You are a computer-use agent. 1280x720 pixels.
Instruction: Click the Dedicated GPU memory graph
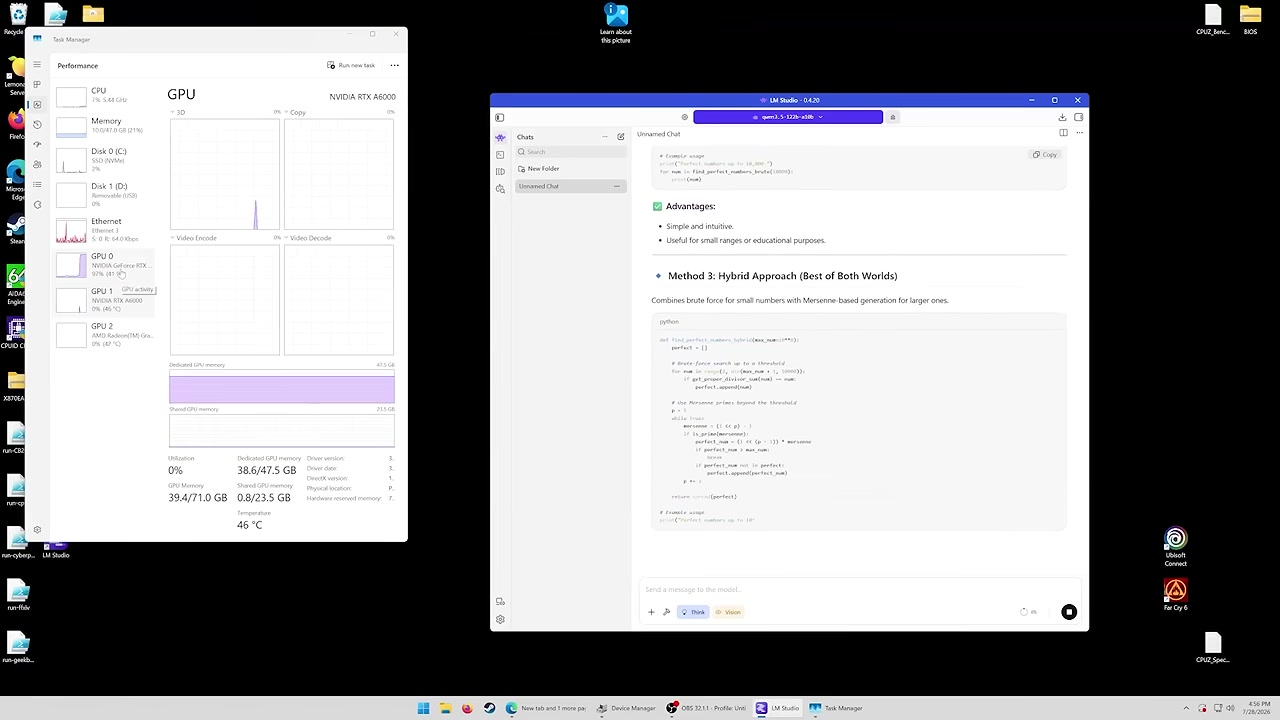tap(282, 389)
